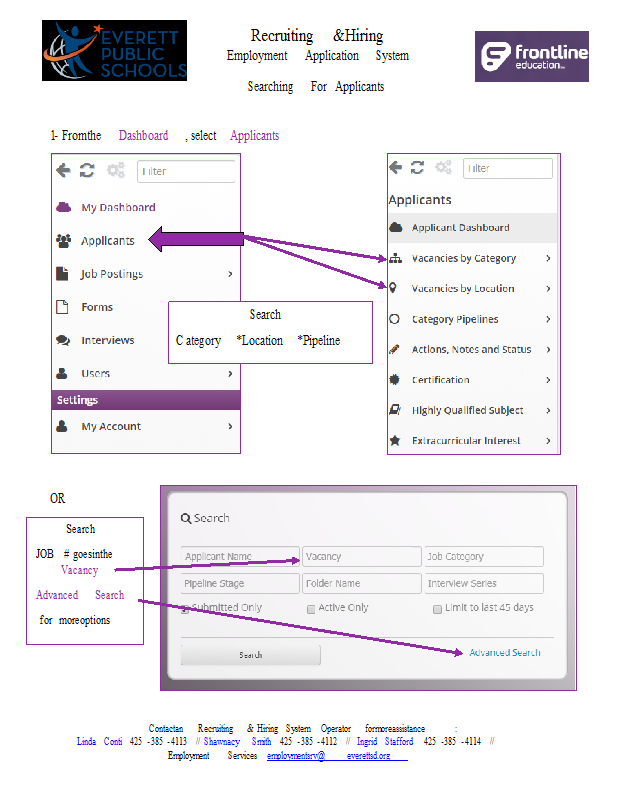Image resolution: width=618 pixels, height=800 pixels.
Task: Expand Highly Qualified Subject chevron
Action: coord(548,410)
